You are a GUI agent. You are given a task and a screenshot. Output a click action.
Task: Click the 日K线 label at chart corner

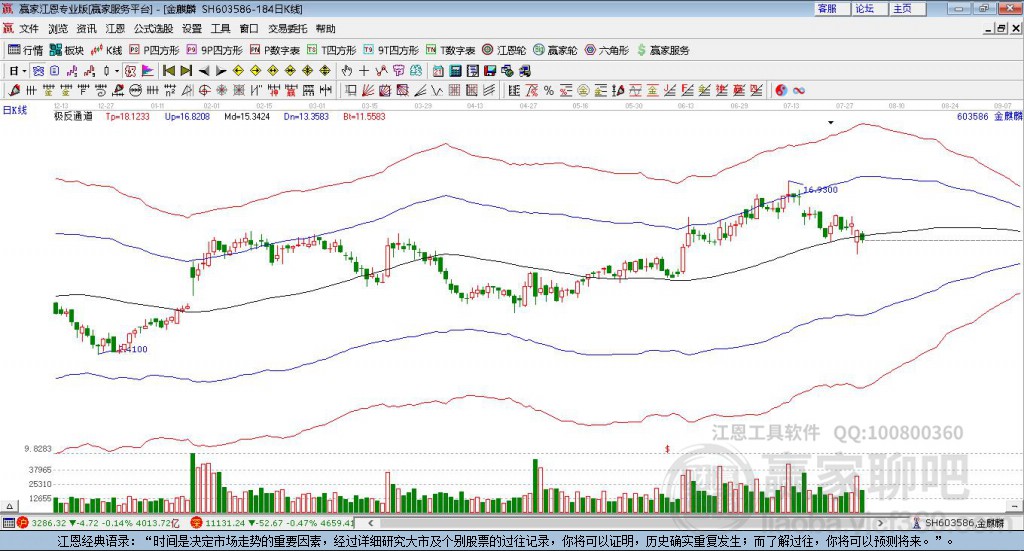[x=15, y=110]
